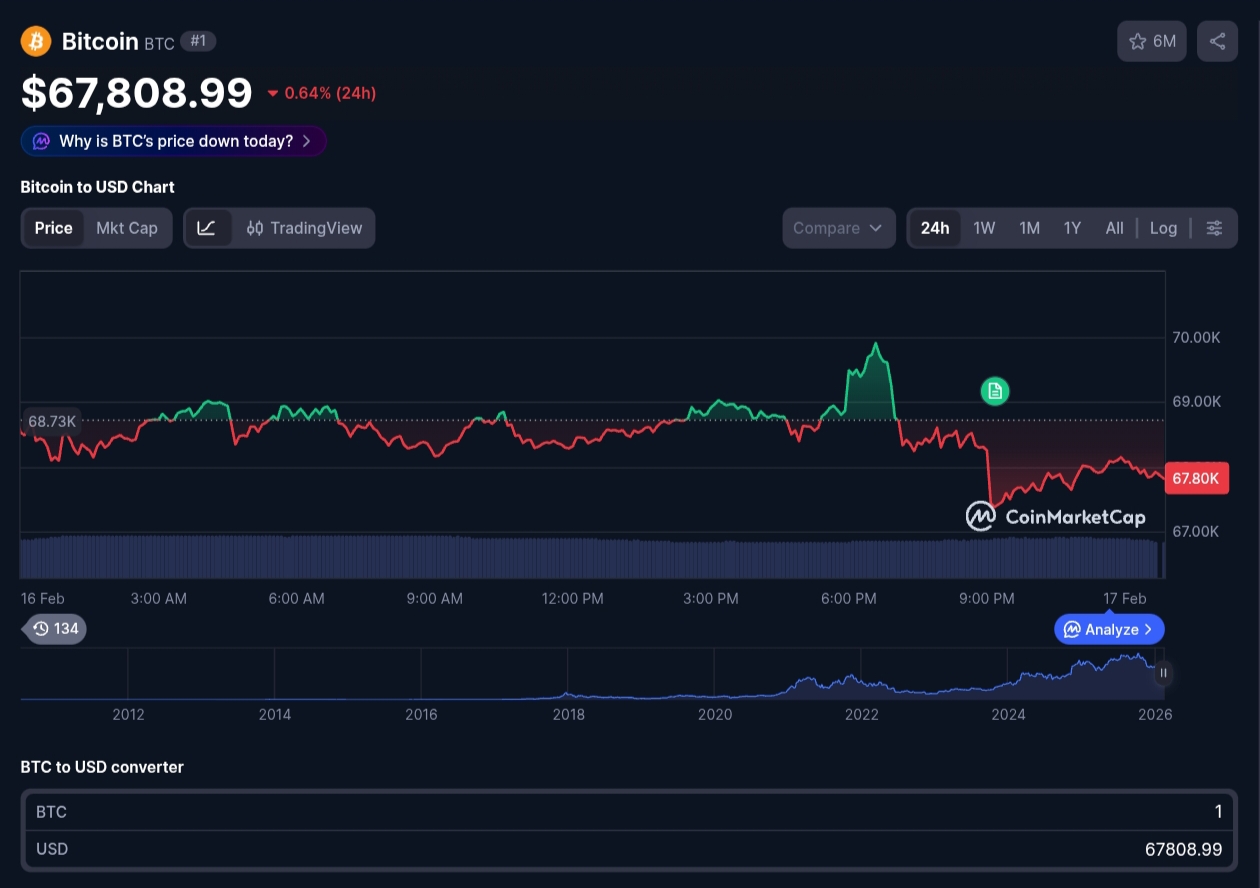Show All-time price range
1260x888 pixels.
1114,228
